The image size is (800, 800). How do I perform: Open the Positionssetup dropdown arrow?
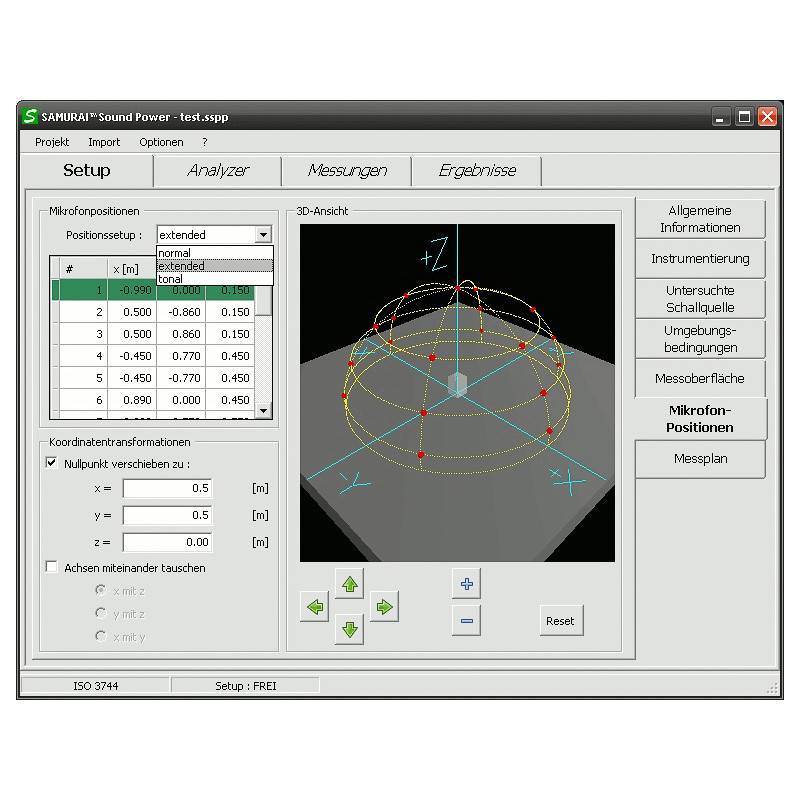coord(263,235)
